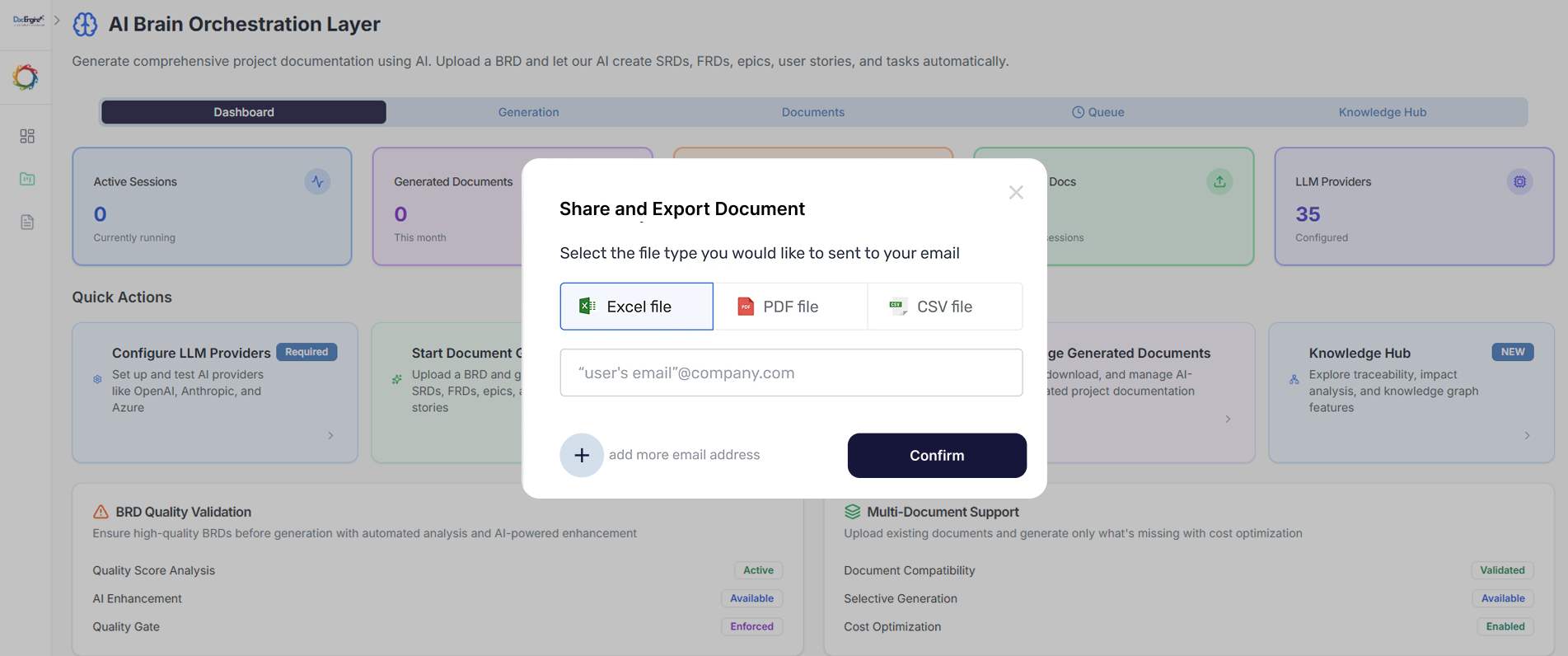
Task: Open the document sidebar icon
Action: 27,222
